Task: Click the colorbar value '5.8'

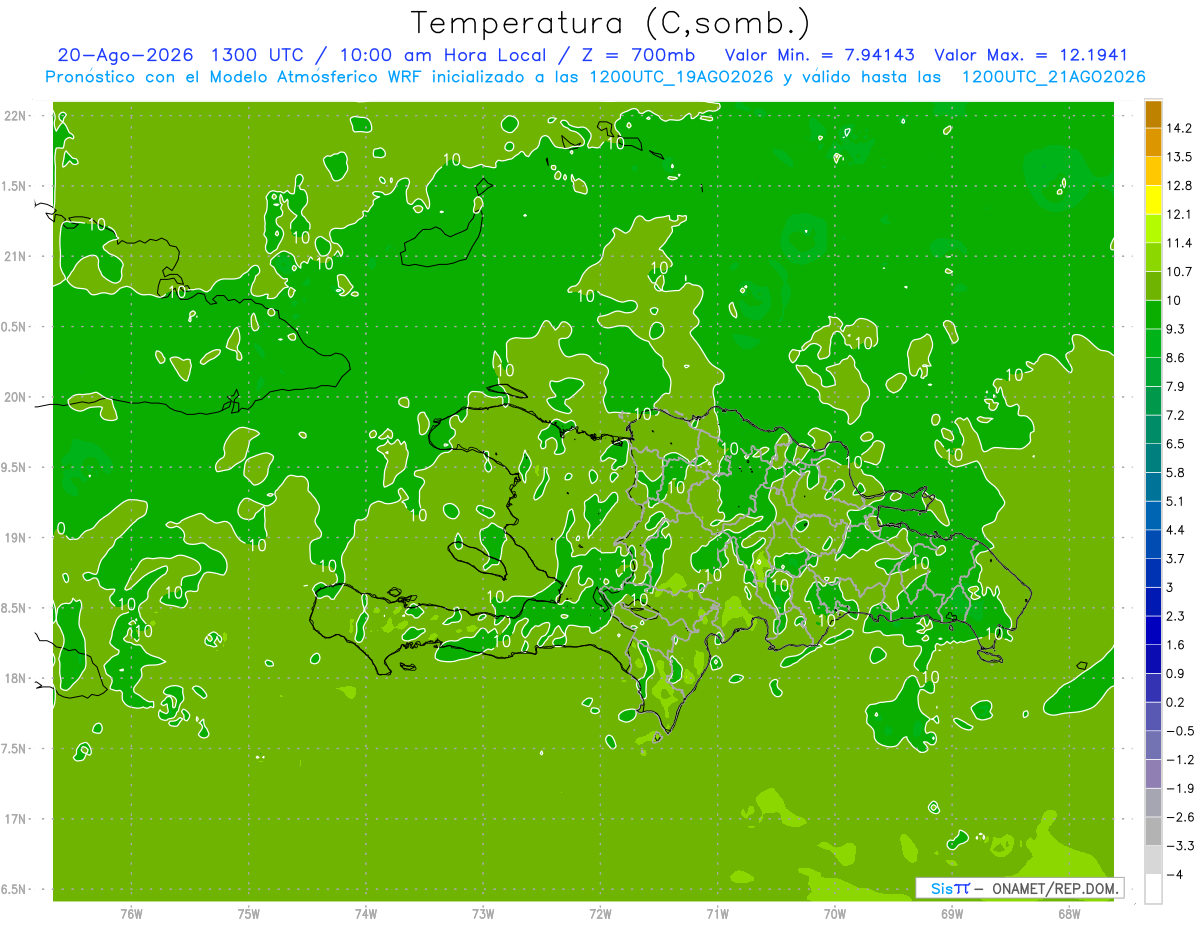Action: pyautogui.click(x=1176, y=473)
